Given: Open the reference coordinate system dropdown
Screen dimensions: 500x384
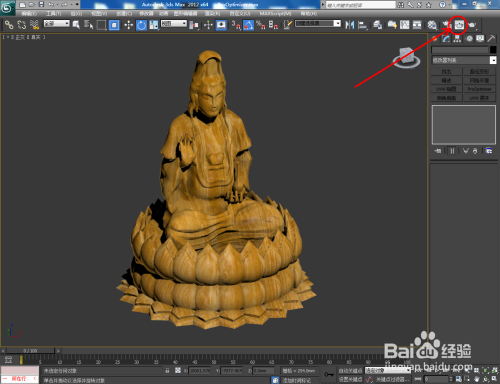Looking at the screenshot, I should 174,24.
